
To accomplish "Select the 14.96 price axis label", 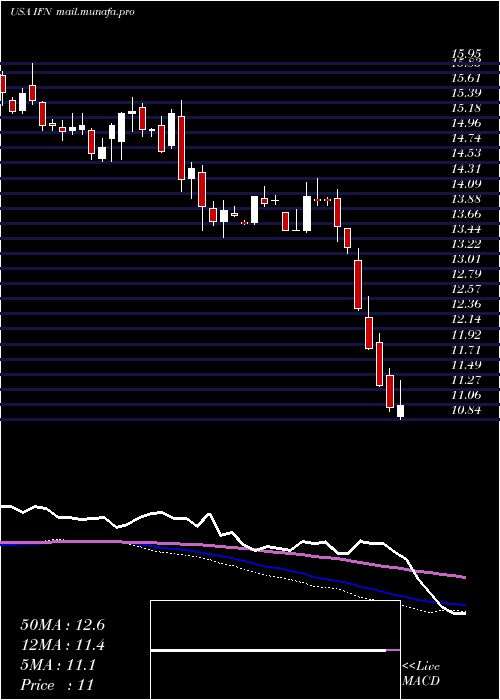I will pyautogui.click(x=466, y=123).
